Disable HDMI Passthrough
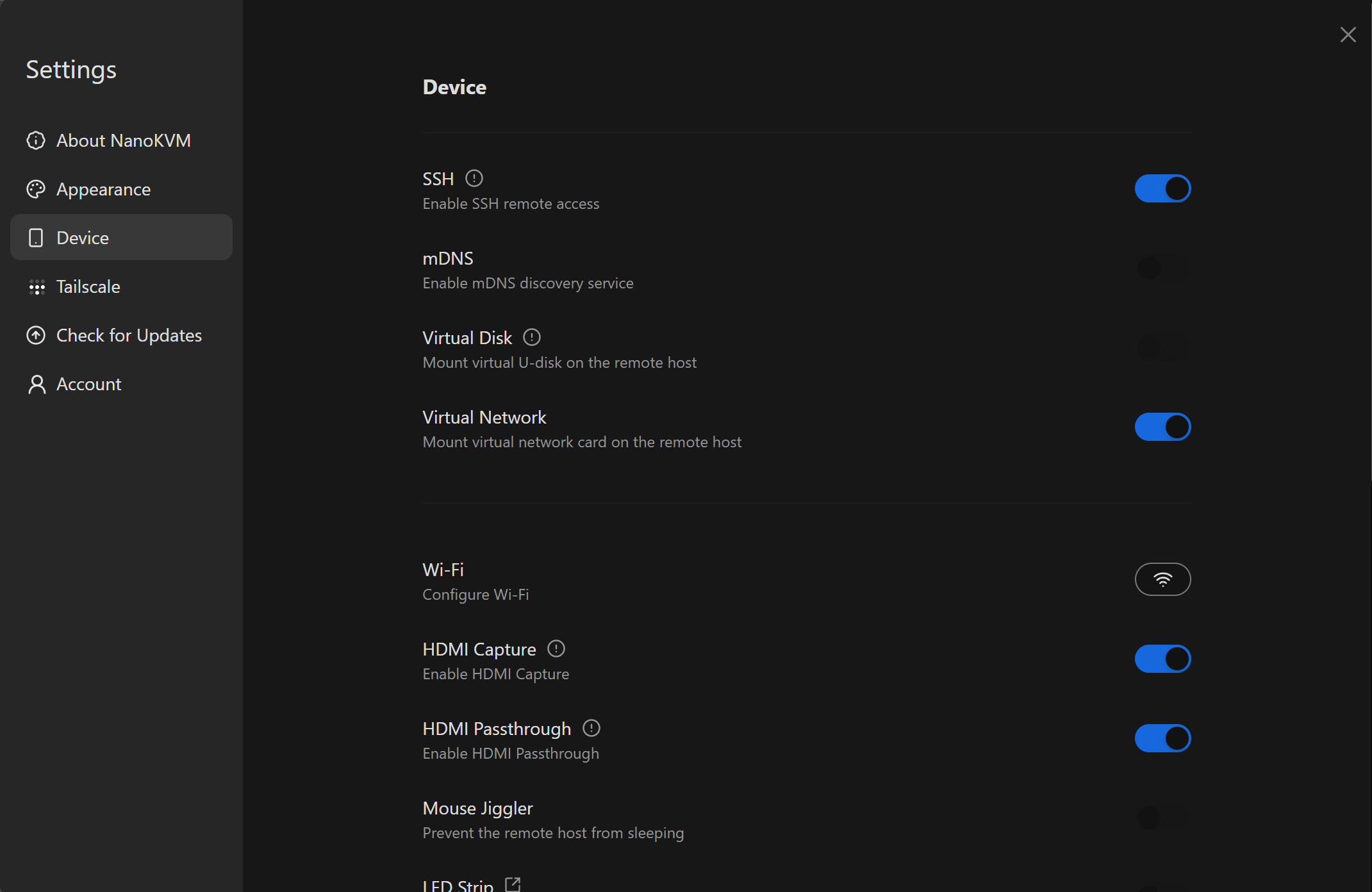1372x892 pixels. tap(1162, 738)
